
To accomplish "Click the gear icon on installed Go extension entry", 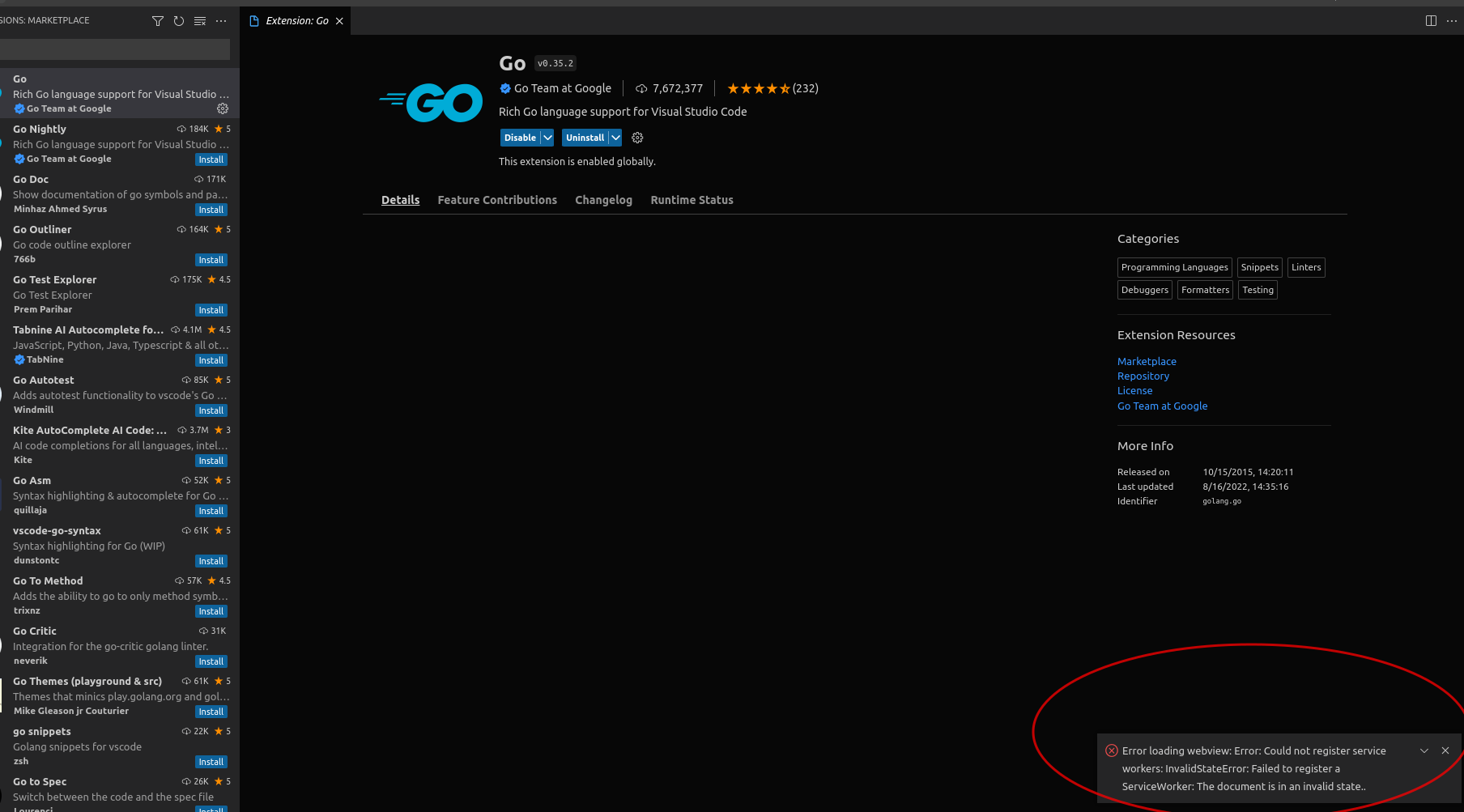I will 223,108.
